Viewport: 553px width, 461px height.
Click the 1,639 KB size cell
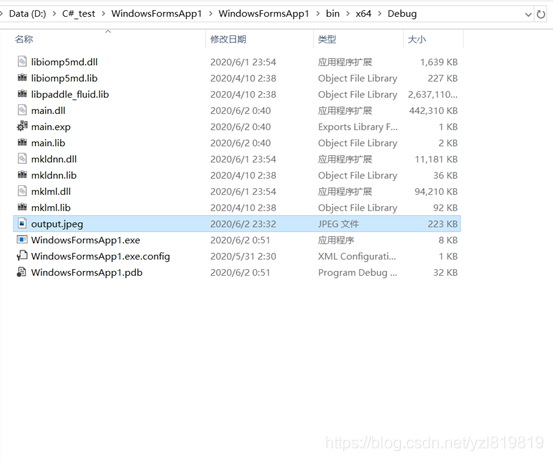pyautogui.click(x=439, y=62)
